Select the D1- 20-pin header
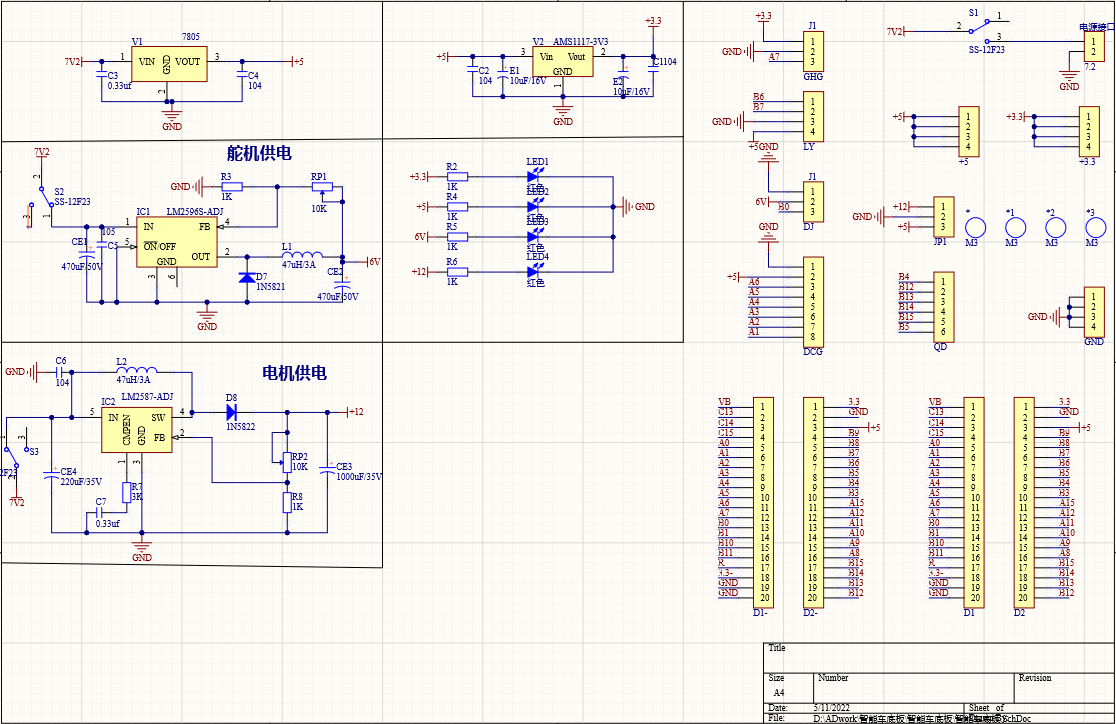 click(x=763, y=502)
